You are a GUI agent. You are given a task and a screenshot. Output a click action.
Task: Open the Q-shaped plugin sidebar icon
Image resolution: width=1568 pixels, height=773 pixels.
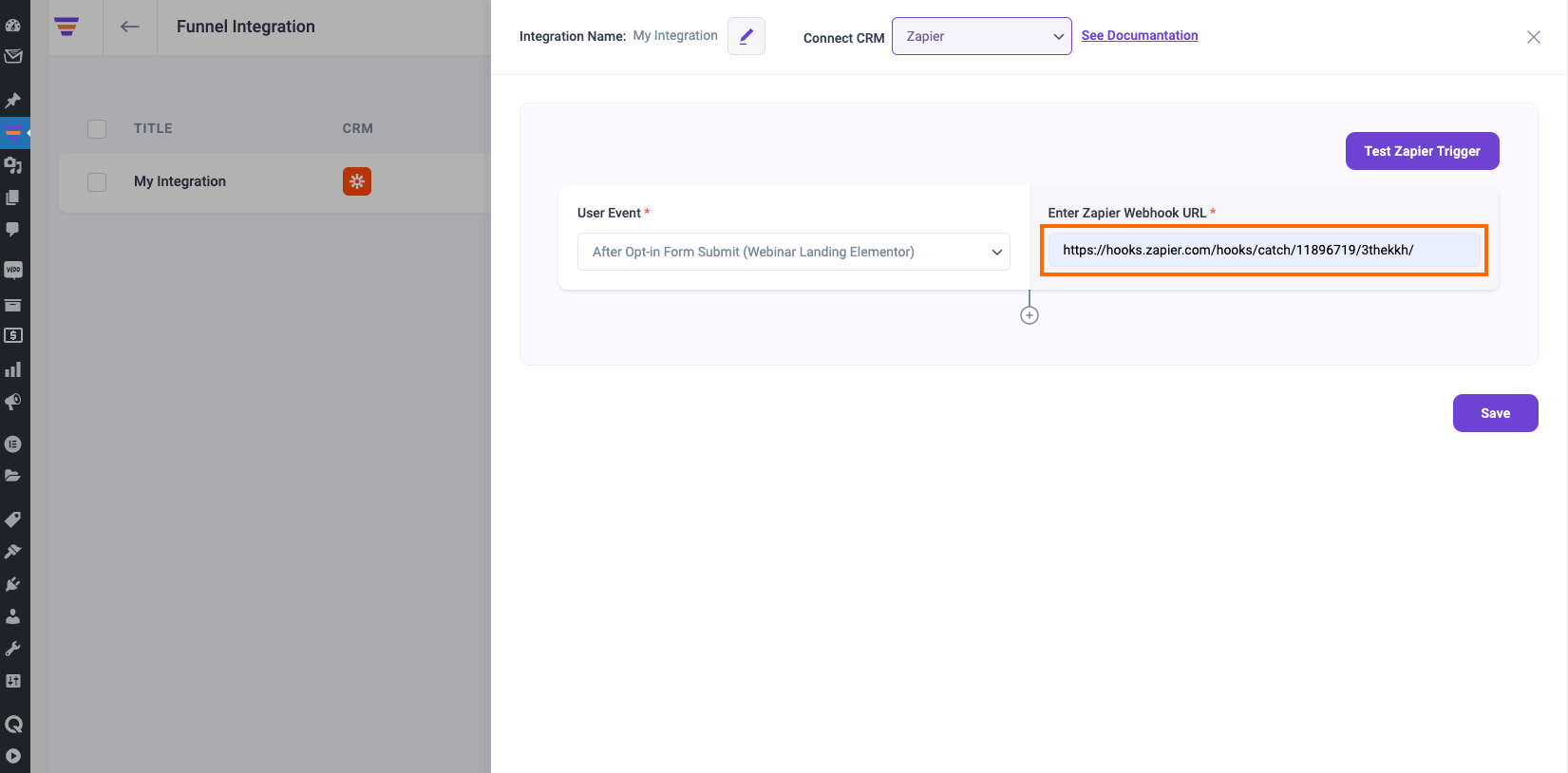[13, 725]
